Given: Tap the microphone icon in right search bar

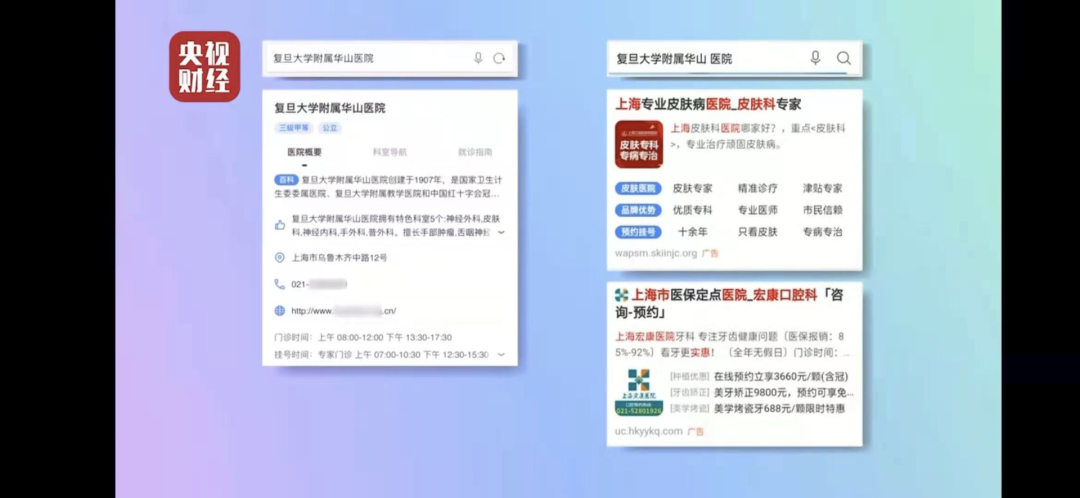Looking at the screenshot, I should tap(816, 58).
